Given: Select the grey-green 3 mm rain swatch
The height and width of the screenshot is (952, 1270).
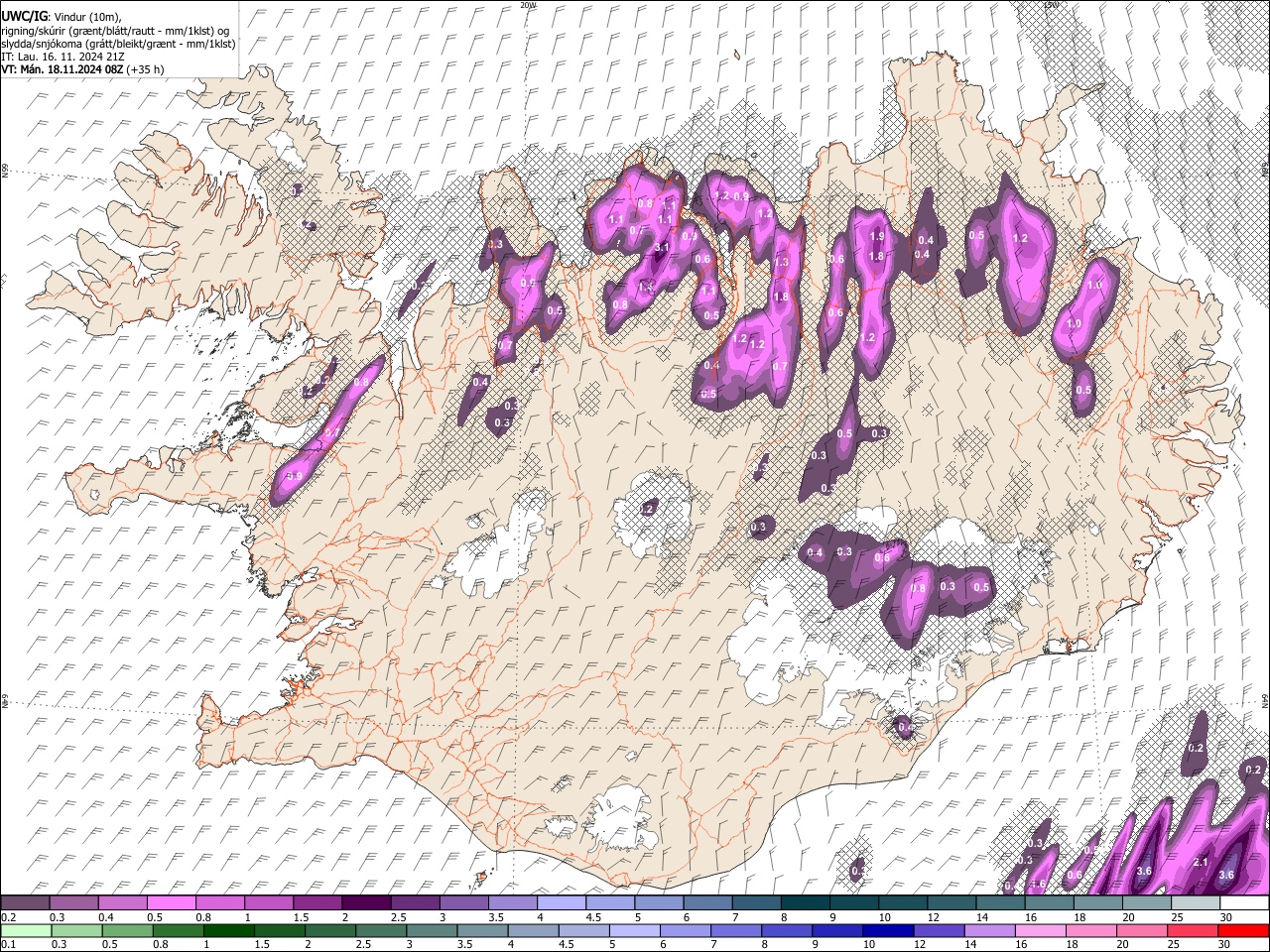Looking at the screenshot, I should [433, 930].
